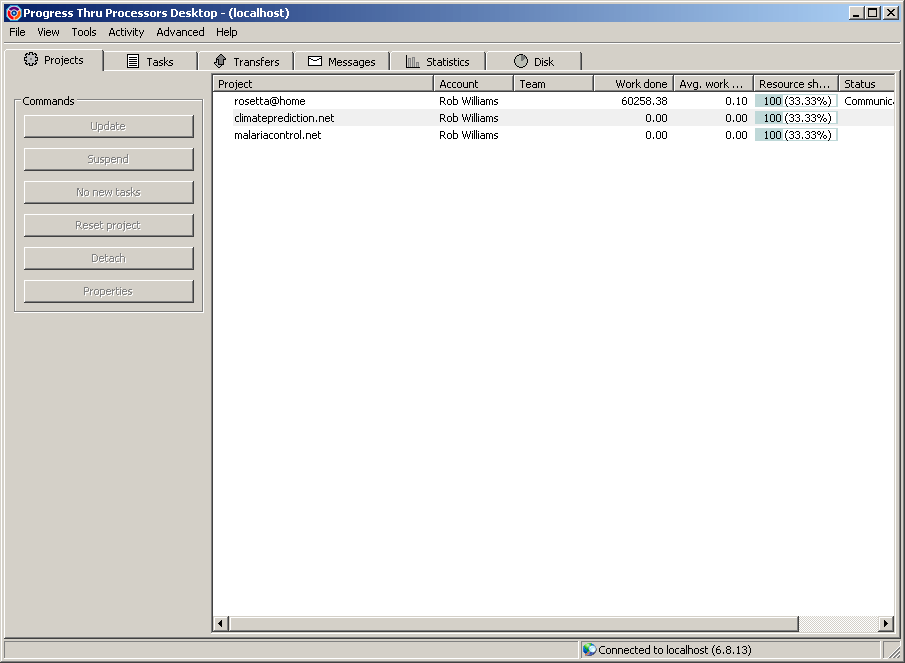Switch to the Tasks tab
Image resolution: width=905 pixels, height=663 pixels.
[151, 61]
